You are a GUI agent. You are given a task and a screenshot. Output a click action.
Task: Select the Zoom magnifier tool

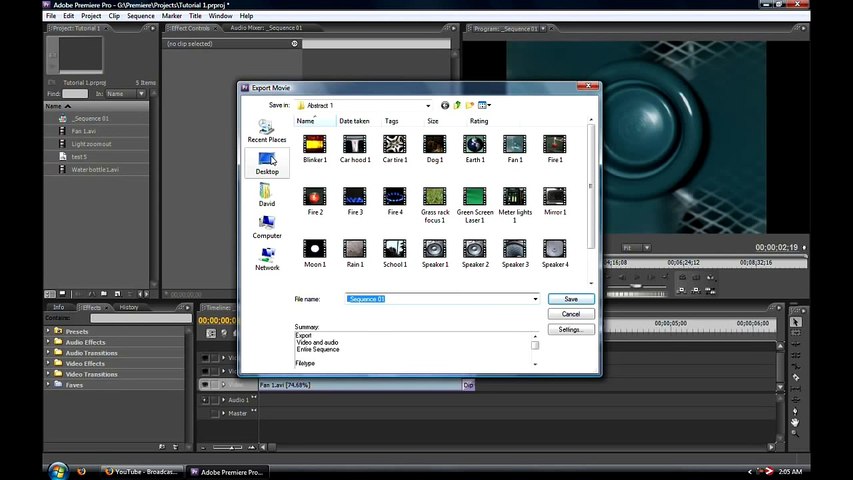[795, 433]
